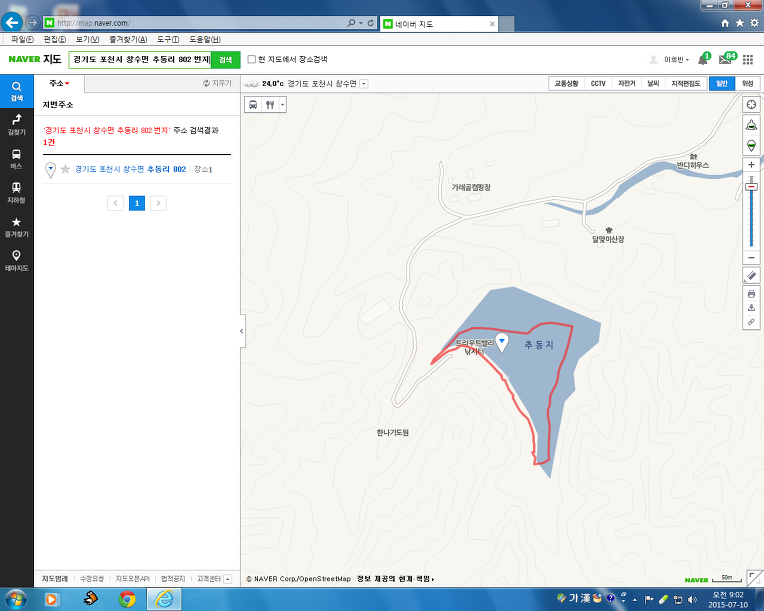Save the map with download icon
Screen dimensions: 764x611
[751, 308]
